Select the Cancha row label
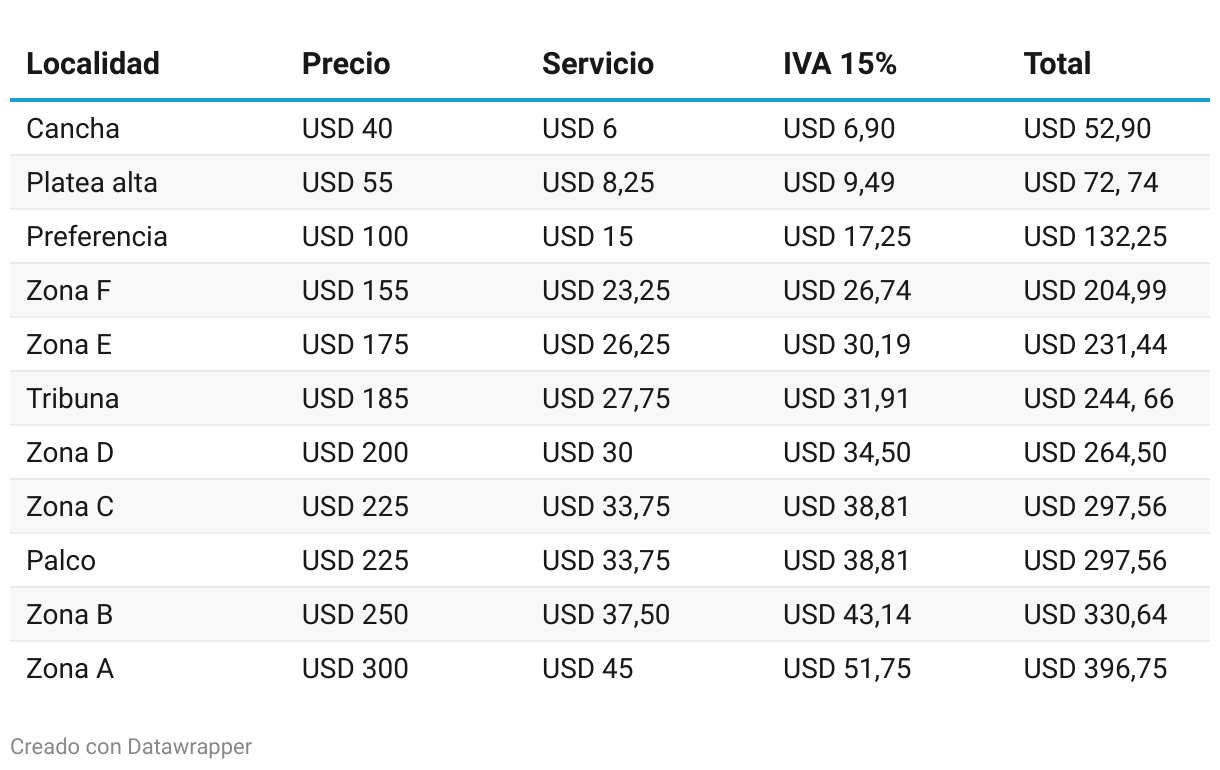Viewport: 1220px width, 770px height. [73, 129]
